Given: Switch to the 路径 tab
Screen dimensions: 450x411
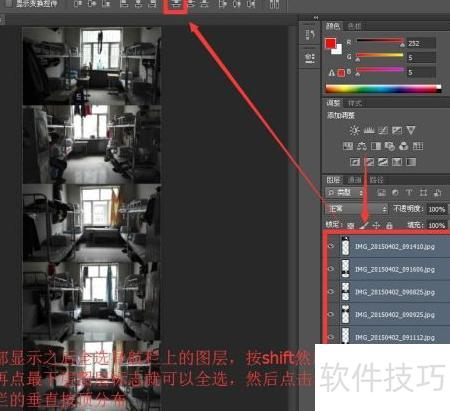Looking at the screenshot, I should pyautogui.click(x=377, y=180).
